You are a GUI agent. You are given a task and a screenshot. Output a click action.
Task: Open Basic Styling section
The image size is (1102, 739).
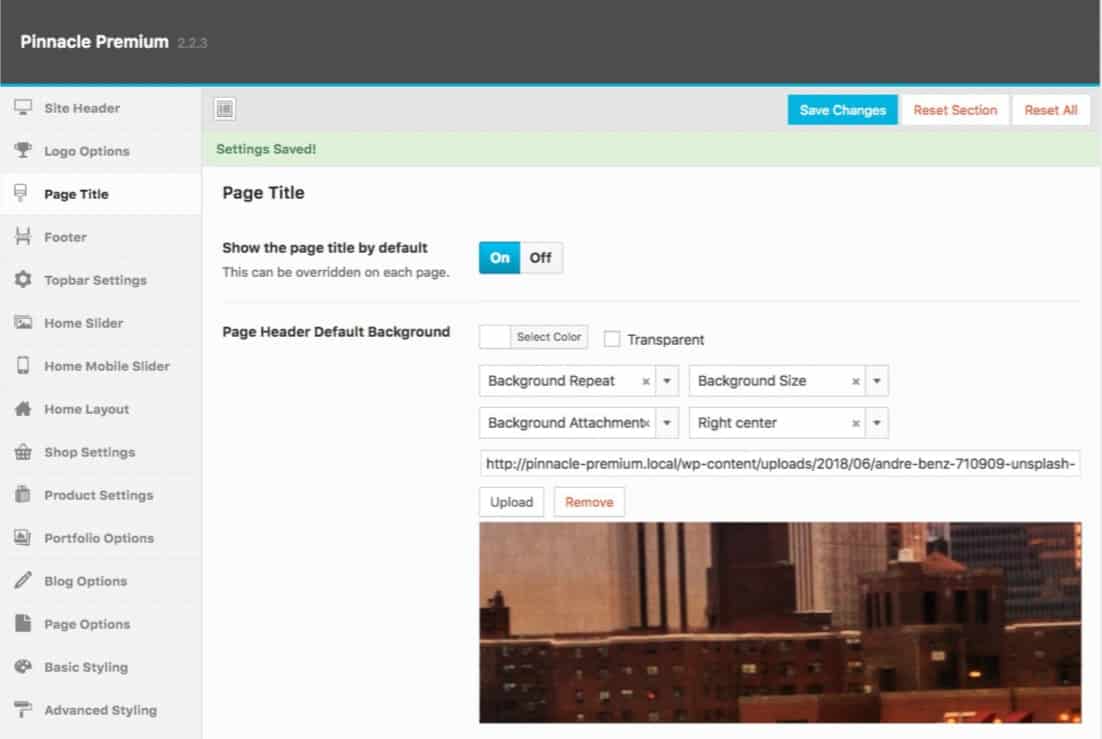point(101,666)
